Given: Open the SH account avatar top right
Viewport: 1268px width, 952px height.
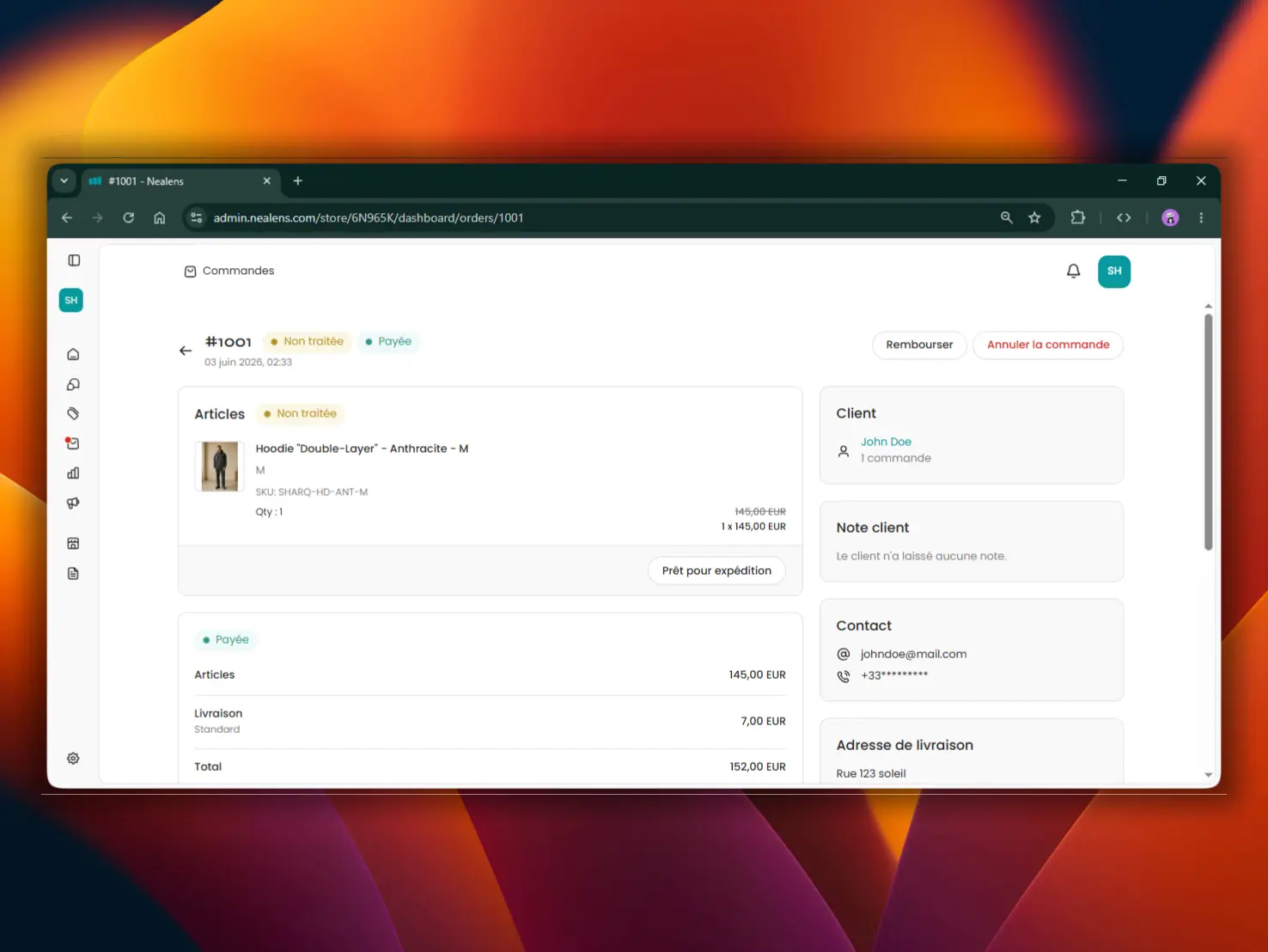Looking at the screenshot, I should click(1114, 272).
